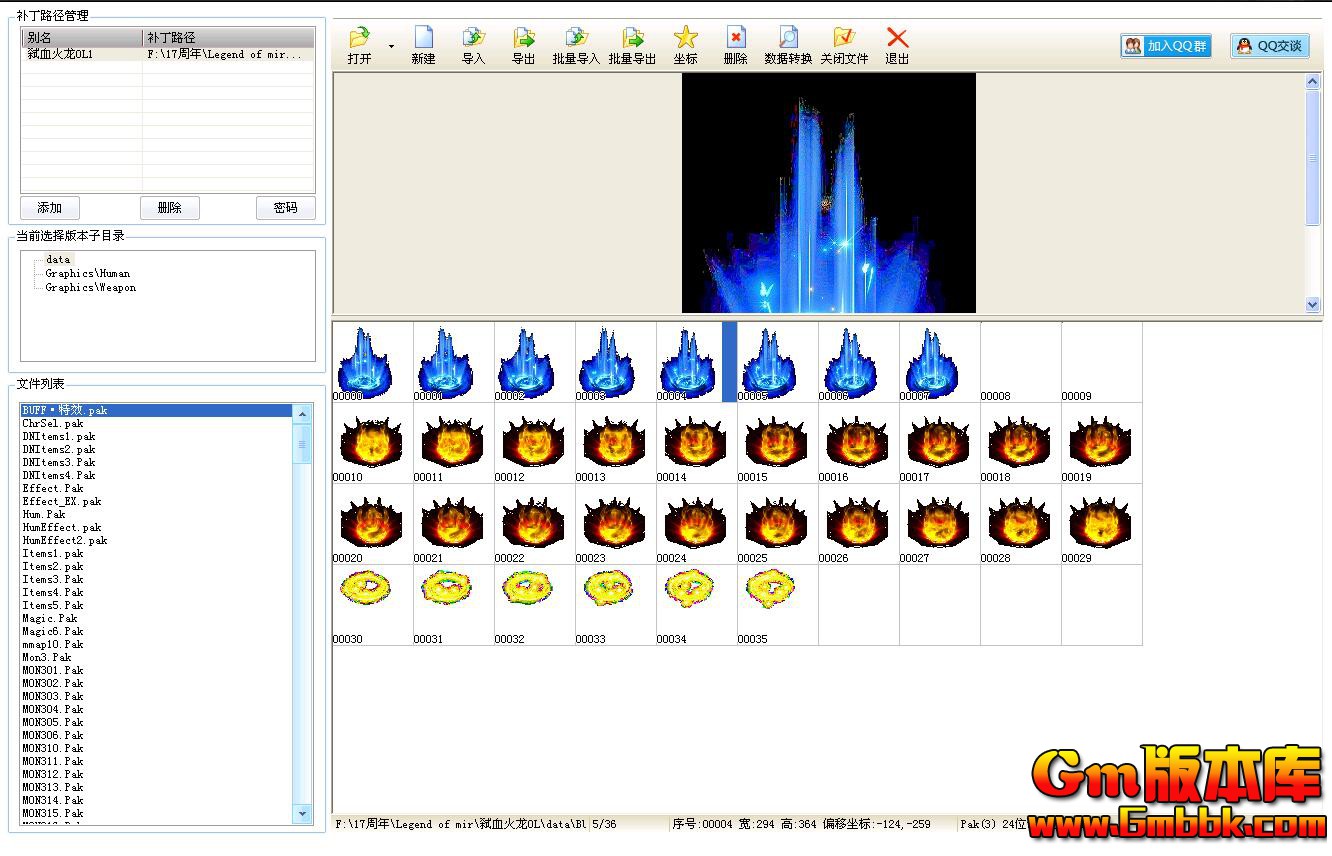Click the preview pane scroll-up arrow
The image size is (1332, 856).
pos(1313,82)
